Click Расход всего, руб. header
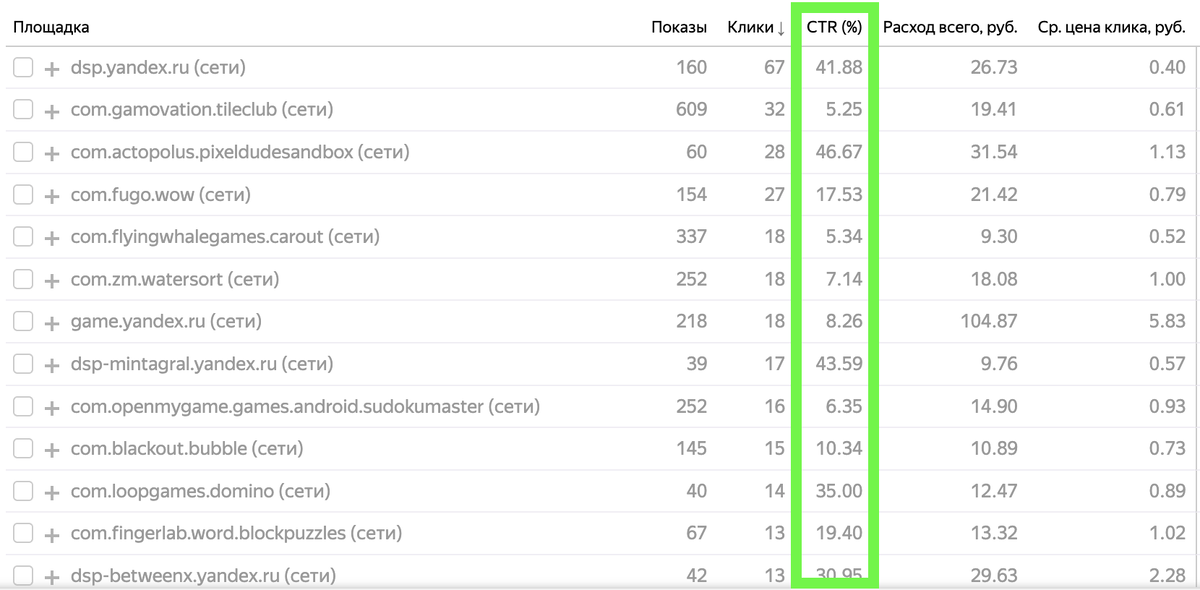1200x590 pixels. [x=949, y=27]
